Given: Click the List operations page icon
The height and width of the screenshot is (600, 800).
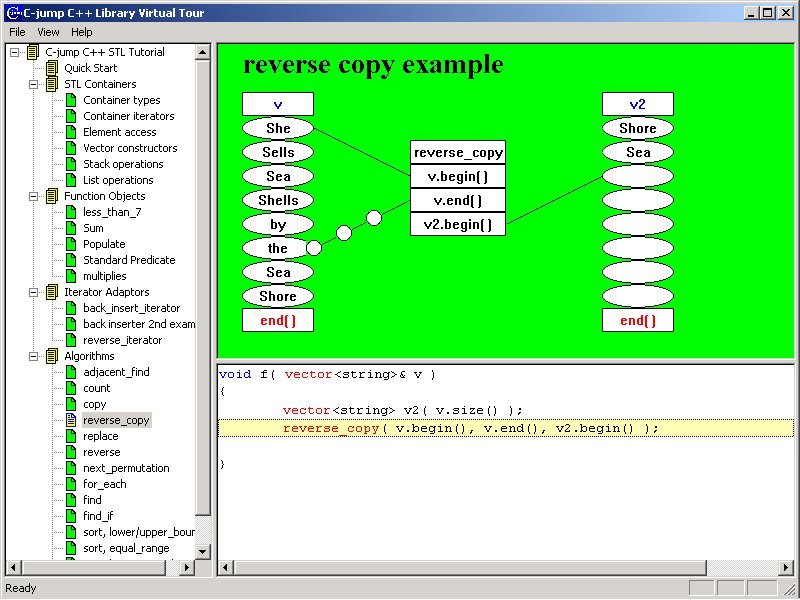Looking at the screenshot, I should click(71, 180).
